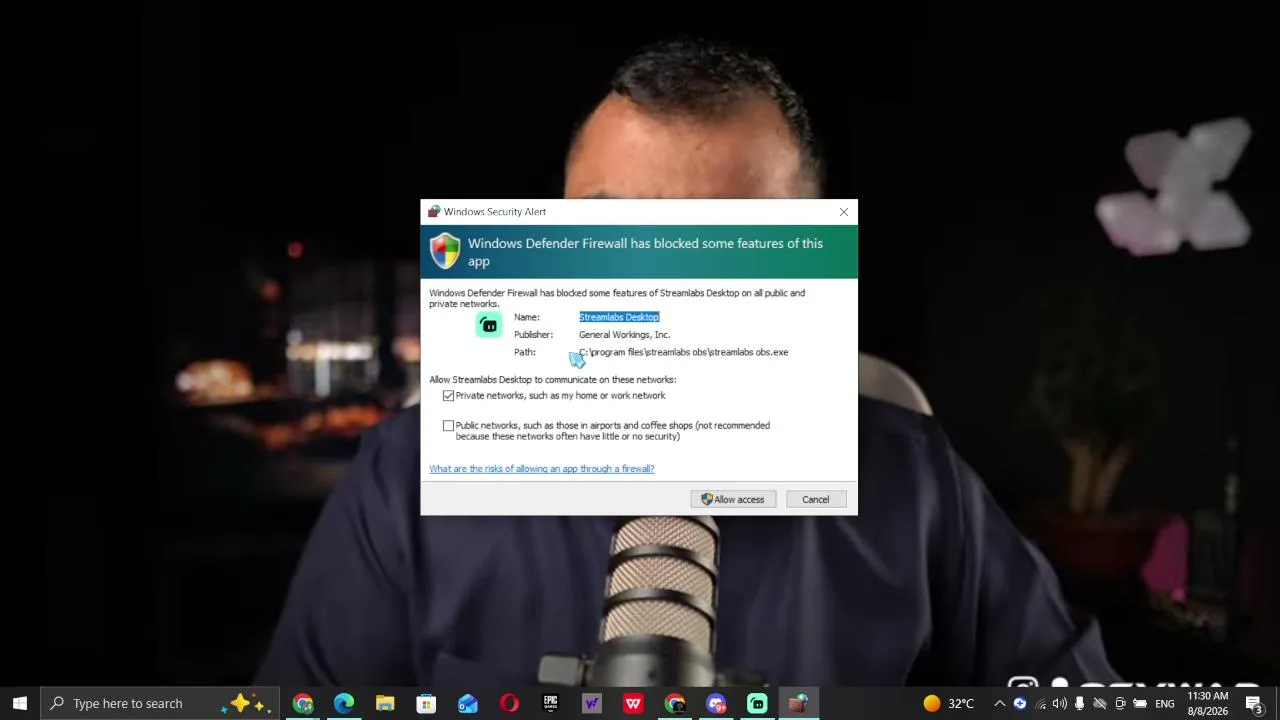
Task: Switch input language via ENG indicator
Action: [x=1165, y=703]
